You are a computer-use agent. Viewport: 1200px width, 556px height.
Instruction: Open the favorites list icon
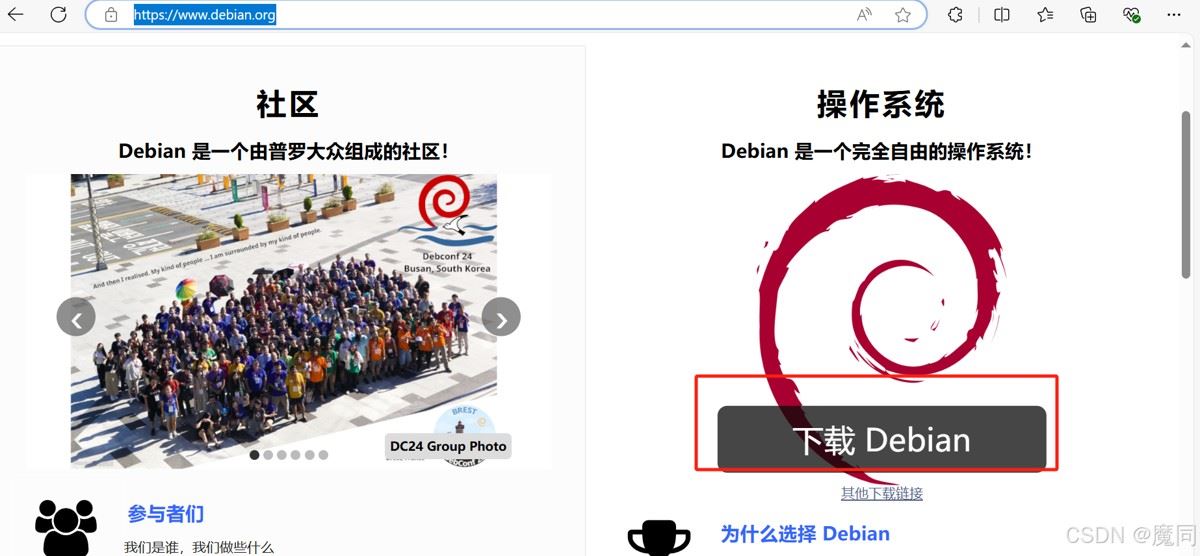pyautogui.click(x=1045, y=15)
